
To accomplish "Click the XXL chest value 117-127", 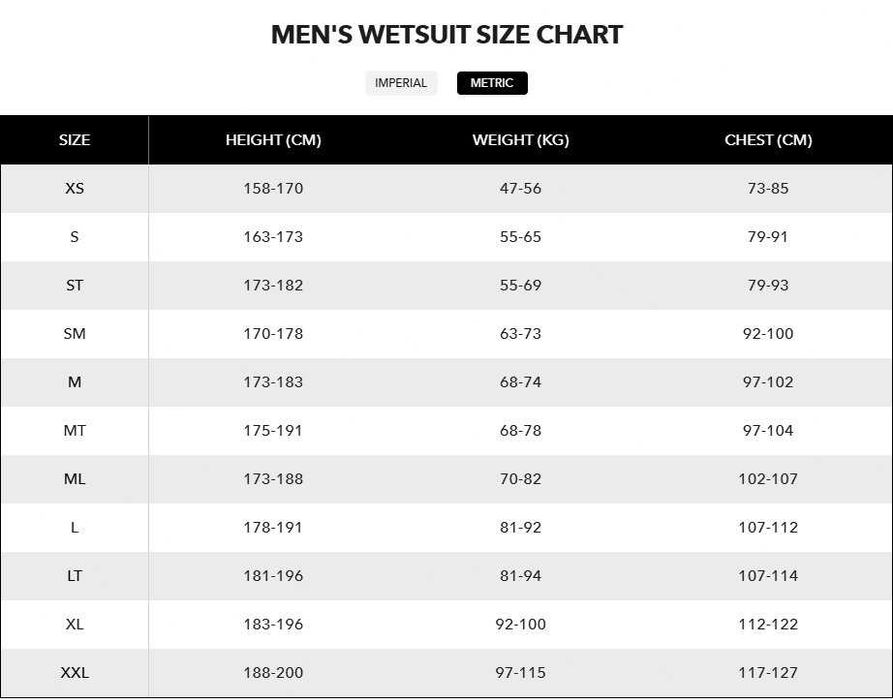I will coord(768,673).
